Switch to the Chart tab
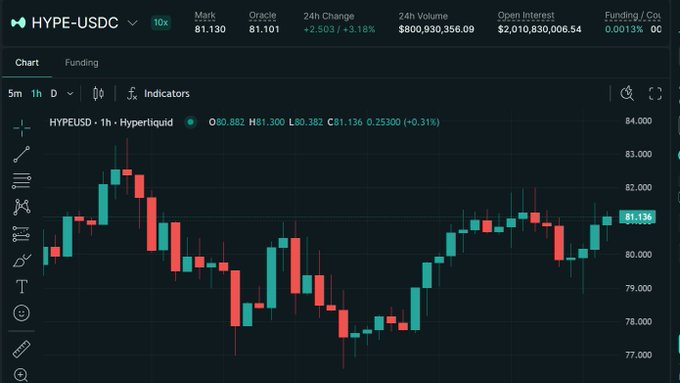Screen dimensions: 680x383 [x=27, y=62]
